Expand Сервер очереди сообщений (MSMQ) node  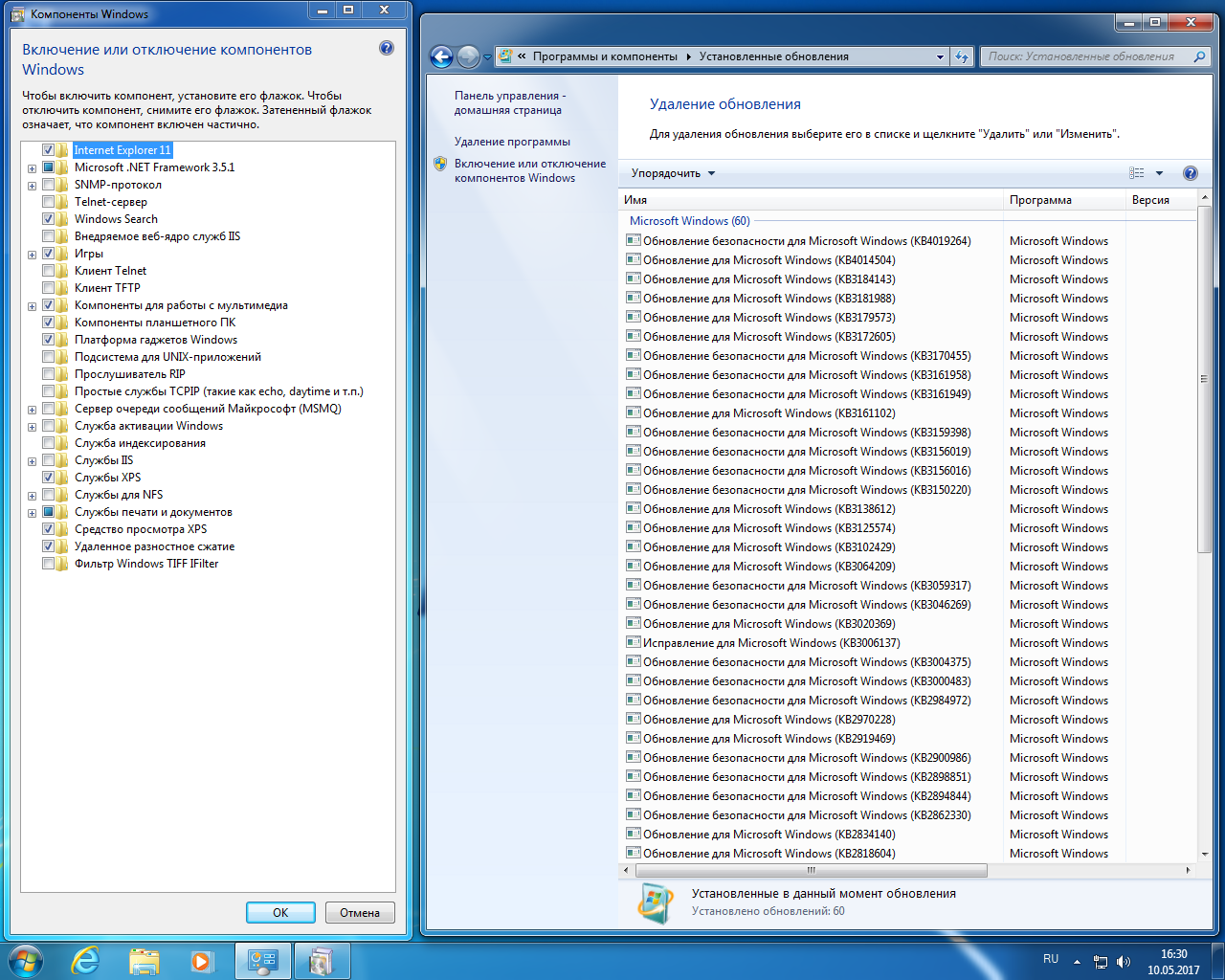(x=32, y=410)
